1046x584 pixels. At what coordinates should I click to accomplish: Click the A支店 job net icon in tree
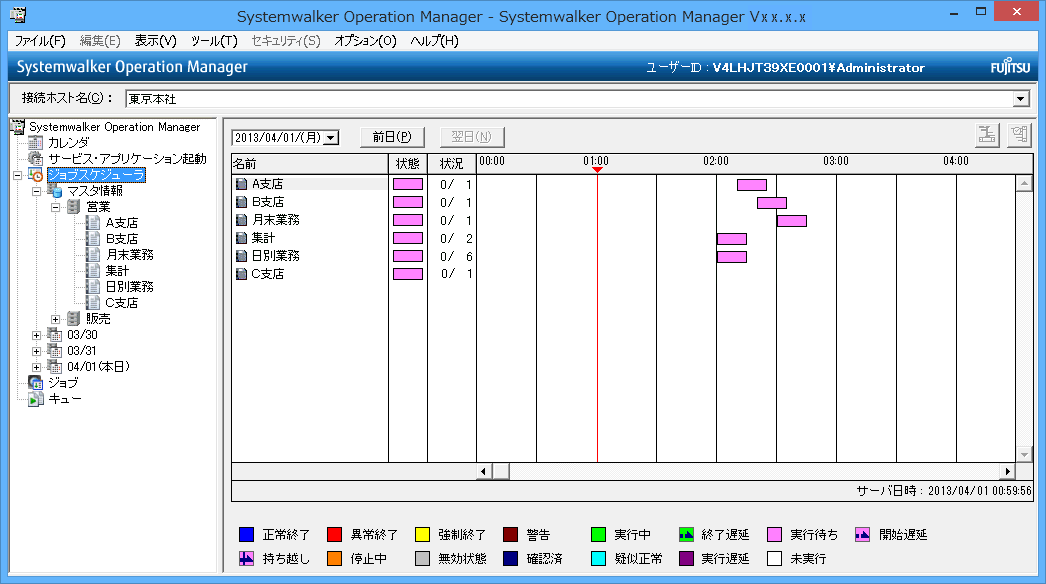93,223
